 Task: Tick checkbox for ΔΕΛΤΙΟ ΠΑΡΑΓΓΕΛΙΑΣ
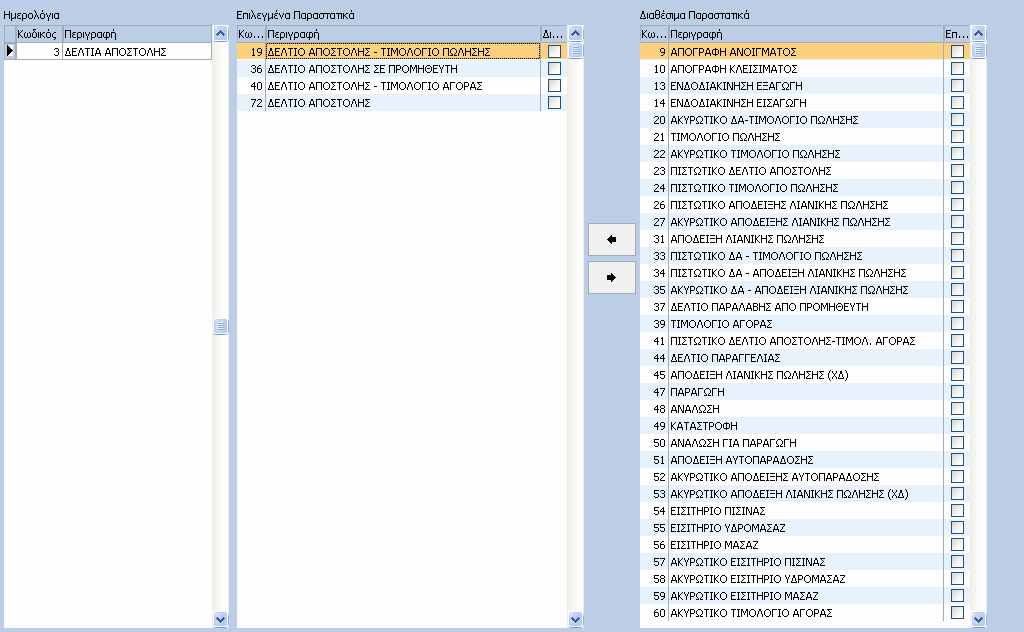(957, 357)
